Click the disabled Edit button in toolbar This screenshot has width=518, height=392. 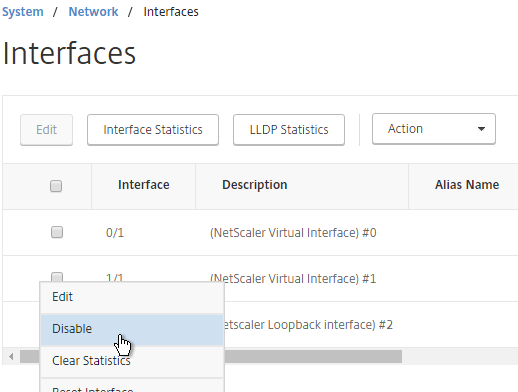46,130
